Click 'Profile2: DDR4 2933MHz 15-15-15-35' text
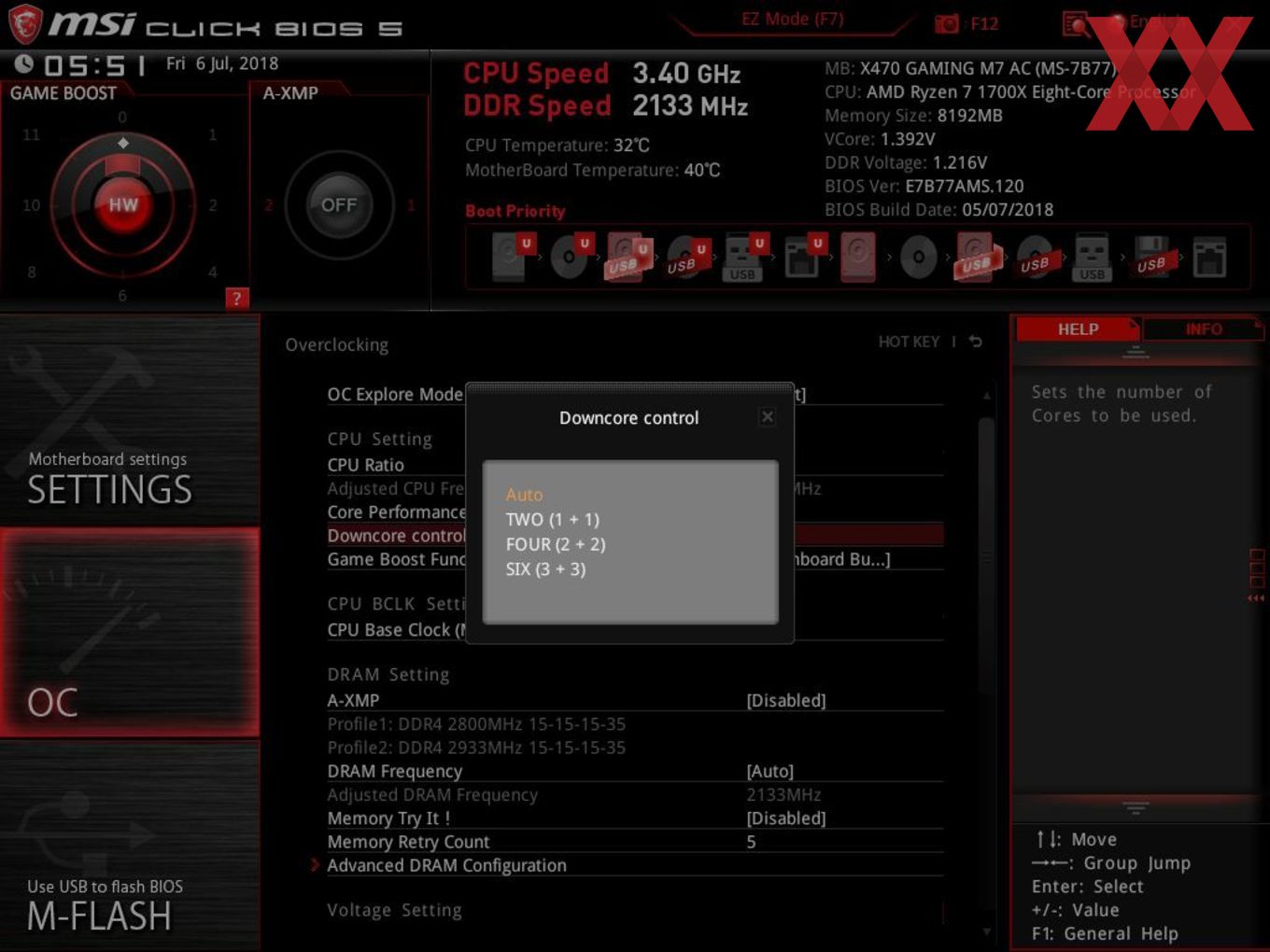Screen dimensions: 1270x952 tap(476, 748)
